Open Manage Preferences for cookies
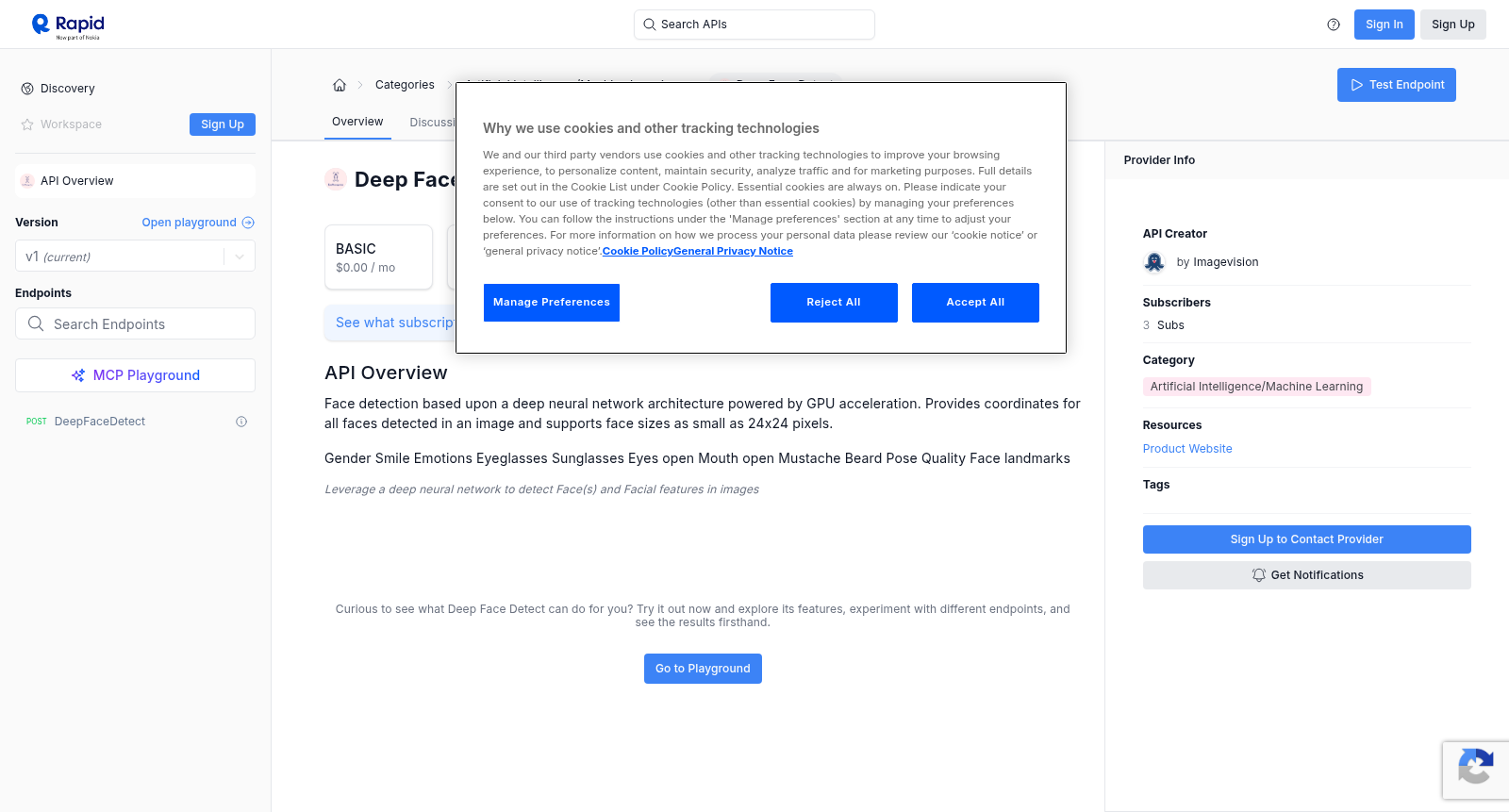The width and height of the screenshot is (1509, 812). click(x=552, y=303)
